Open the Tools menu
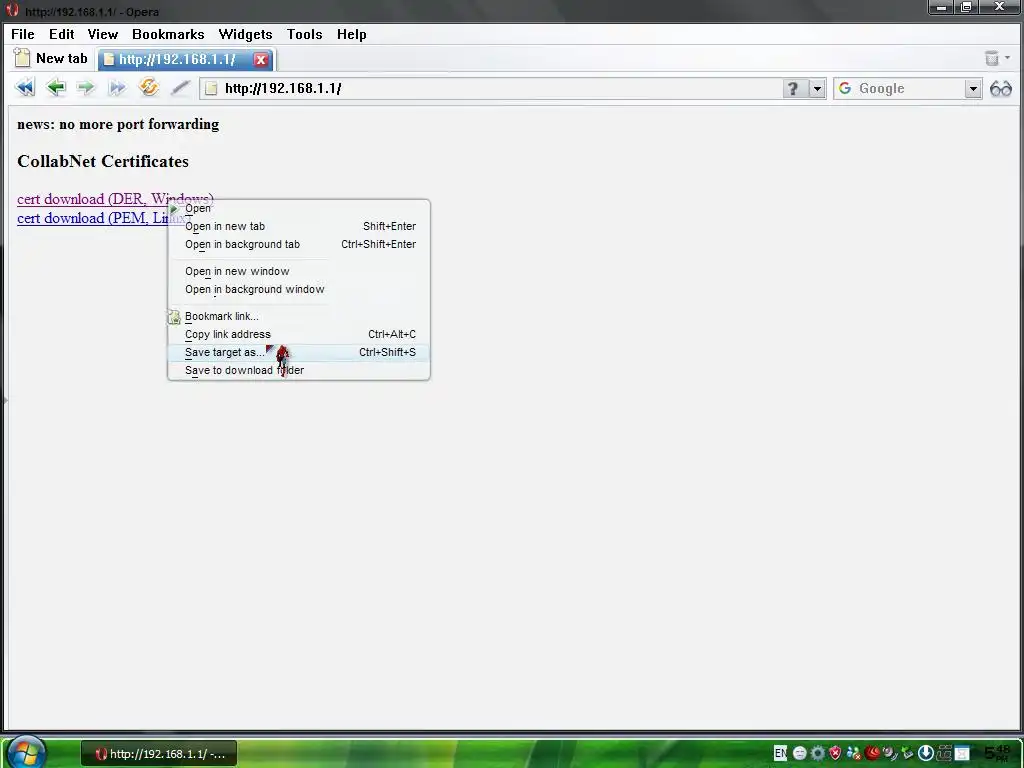 pos(304,34)
